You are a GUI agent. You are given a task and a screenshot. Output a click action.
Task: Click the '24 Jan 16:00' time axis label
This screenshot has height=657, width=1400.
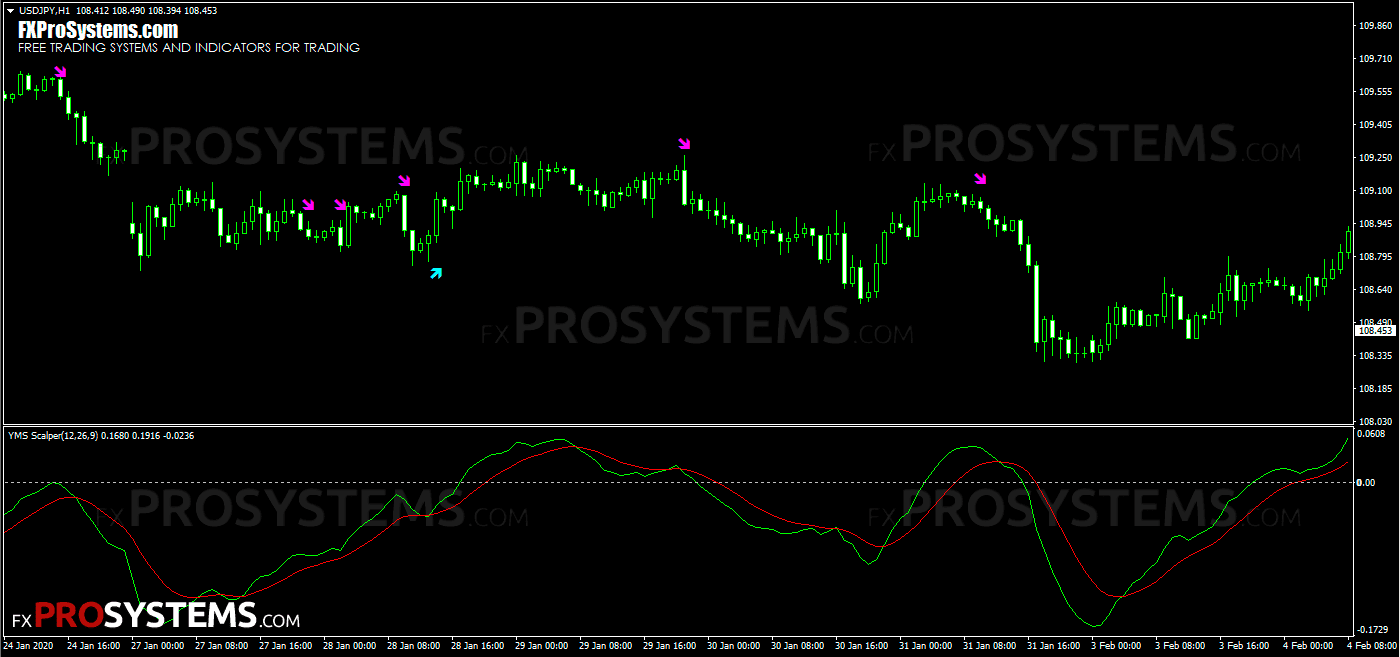[x=93, y=646]
